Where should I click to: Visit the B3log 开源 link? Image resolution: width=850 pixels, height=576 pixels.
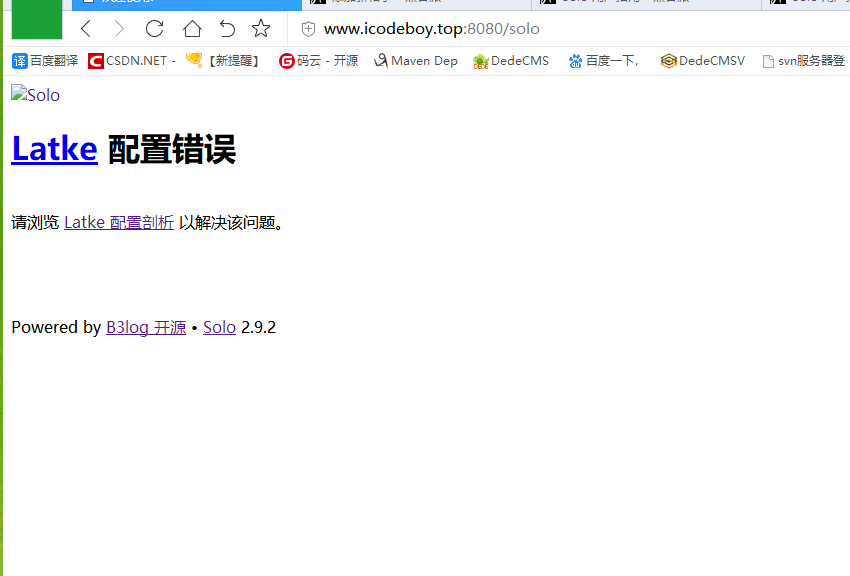coord(146,327)
